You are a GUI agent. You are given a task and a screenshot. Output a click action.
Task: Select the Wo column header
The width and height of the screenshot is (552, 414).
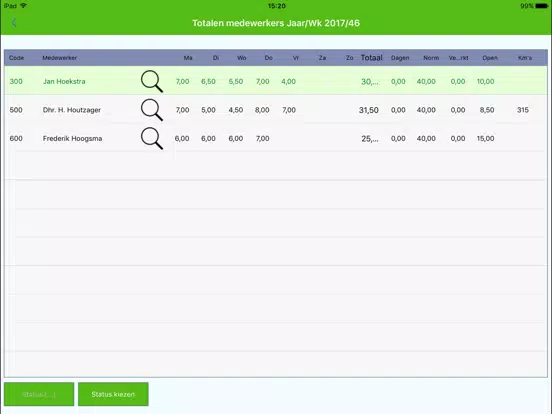[x=242, y=58]
